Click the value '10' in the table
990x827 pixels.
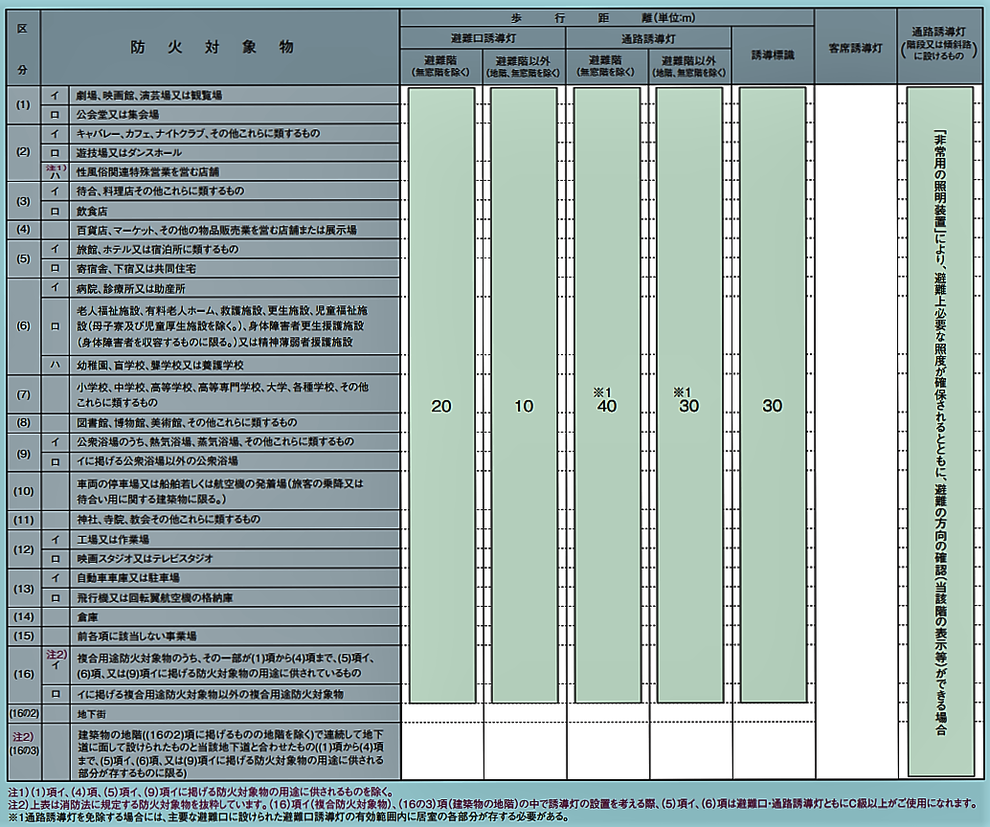pos(524,406)
